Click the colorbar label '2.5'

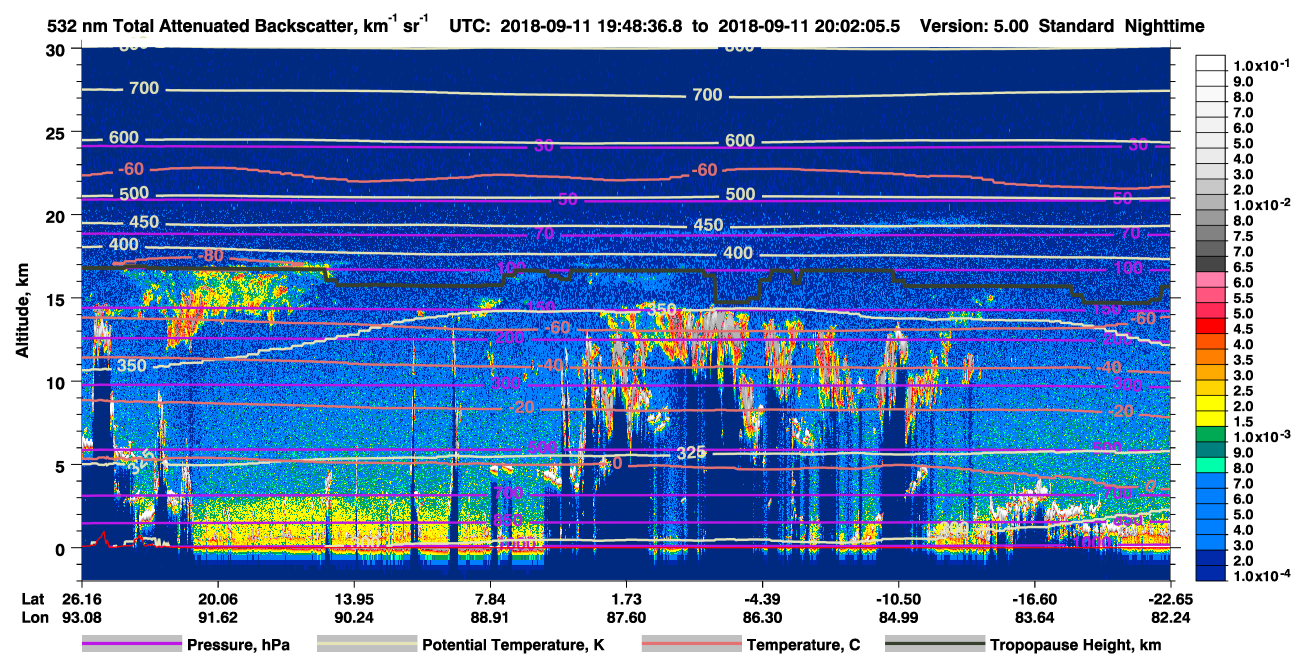pyautogui.click(x=1242, y=391)
